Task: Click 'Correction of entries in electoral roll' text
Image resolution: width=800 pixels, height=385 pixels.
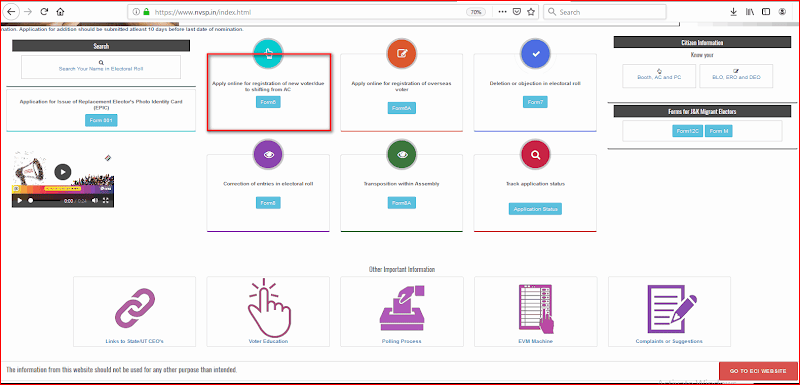Action: click(x=268, y=184)
